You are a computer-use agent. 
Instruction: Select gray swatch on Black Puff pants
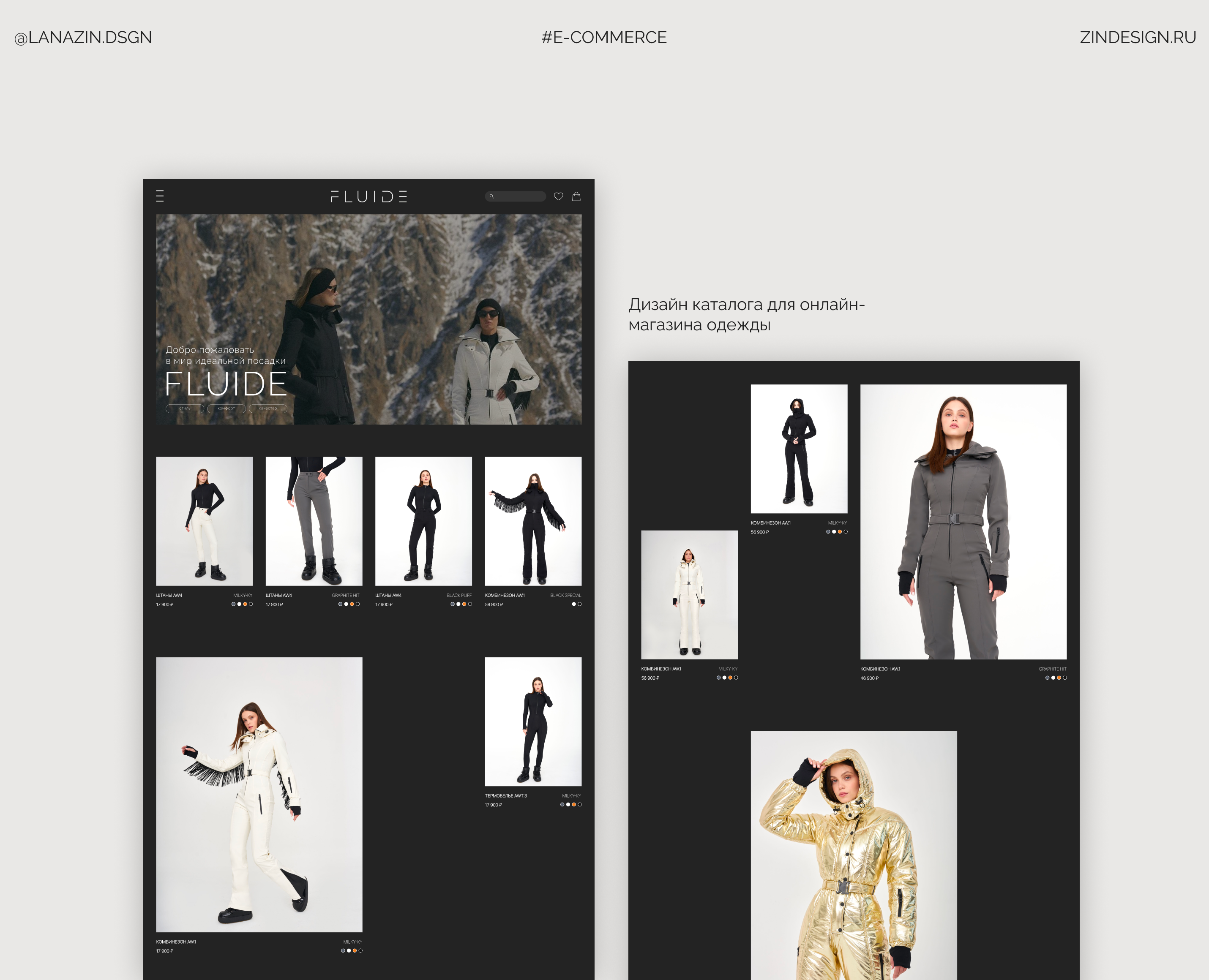[x=452, y=604]
